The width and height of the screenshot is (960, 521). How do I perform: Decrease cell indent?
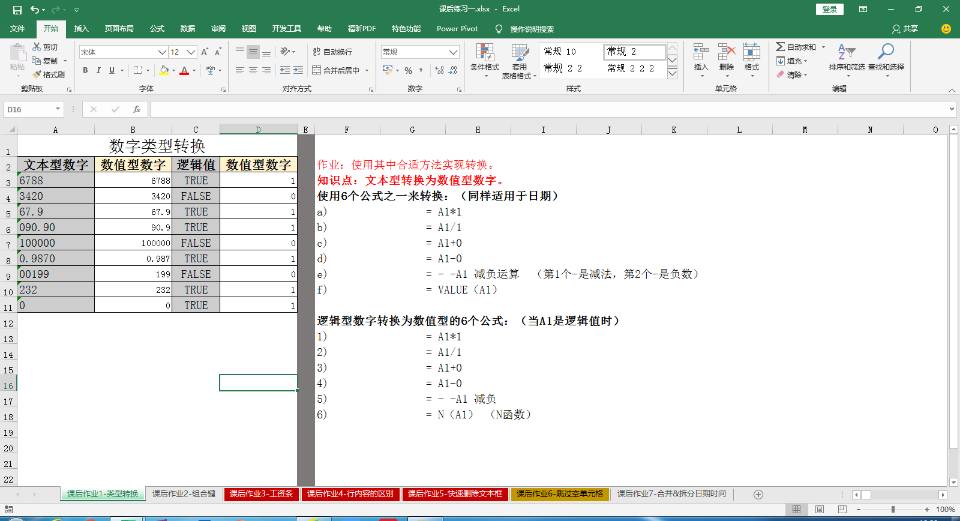(x=285, y=70)
